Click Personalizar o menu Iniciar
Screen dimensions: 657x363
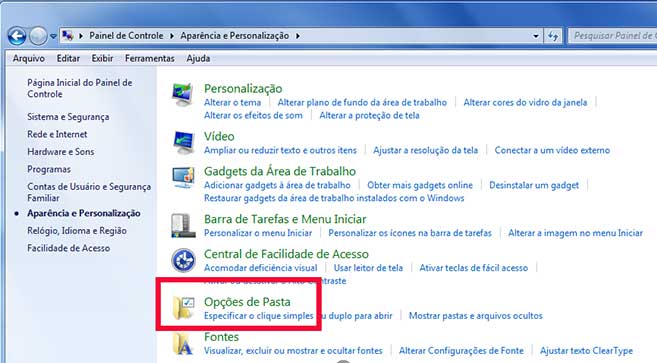tap(258, 233)
